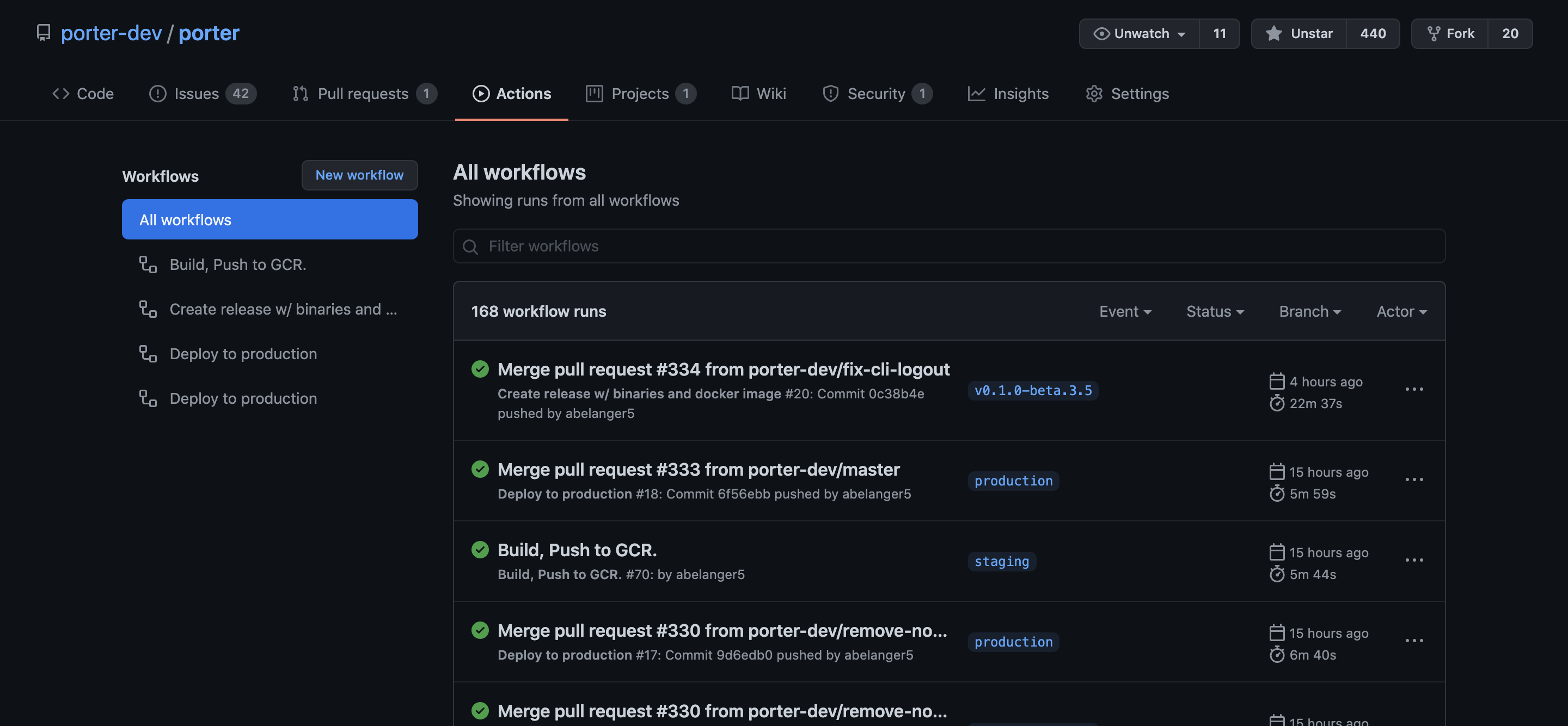Click the success checkmark on pull request #334 run
This screenshot has width=1568, height=726.
coord(480,370)
